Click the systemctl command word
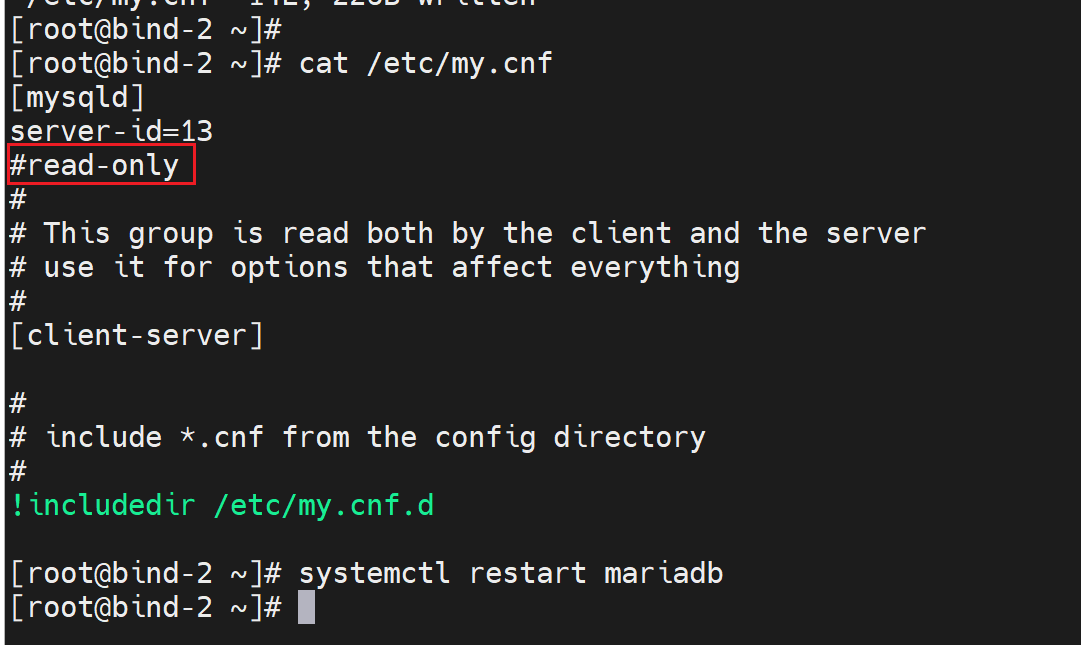 pyautogui.click(x=375, y=573)
